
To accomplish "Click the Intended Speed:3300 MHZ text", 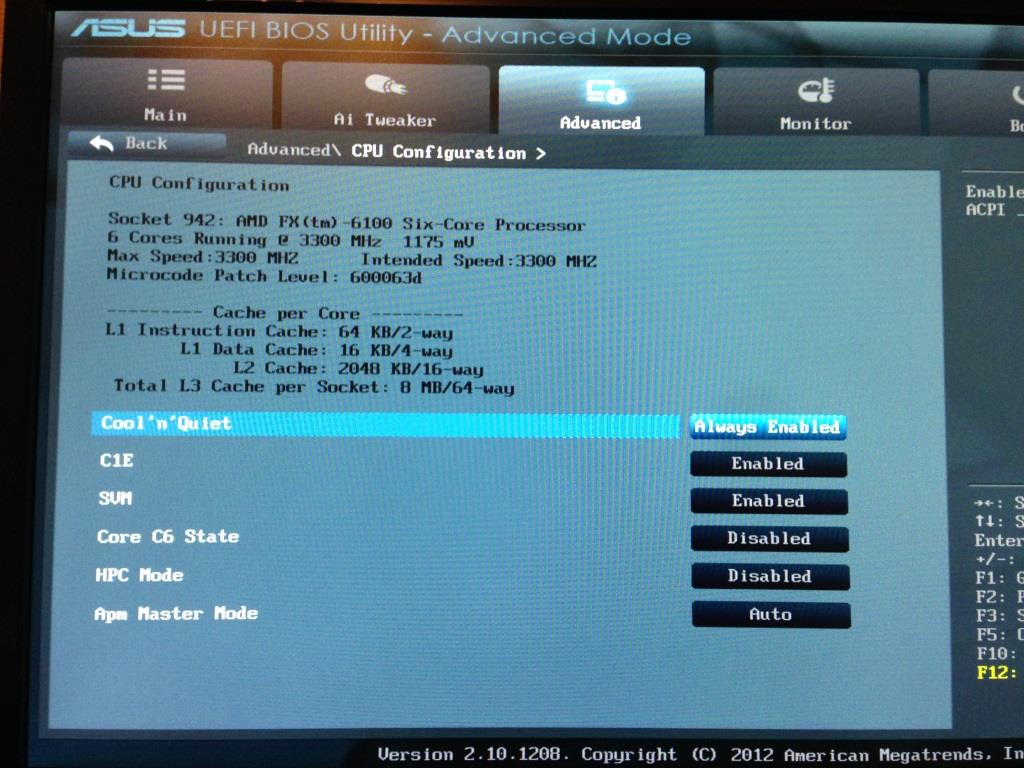I will [479, 260].
